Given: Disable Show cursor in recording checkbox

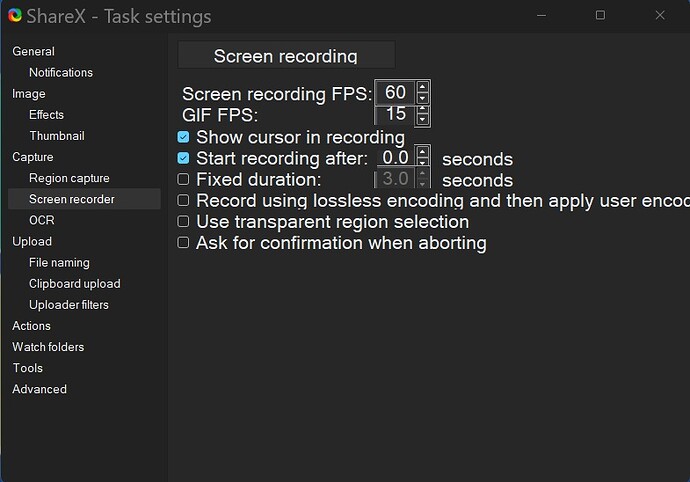Looking at the screenshot, I should tap(184, 137).
